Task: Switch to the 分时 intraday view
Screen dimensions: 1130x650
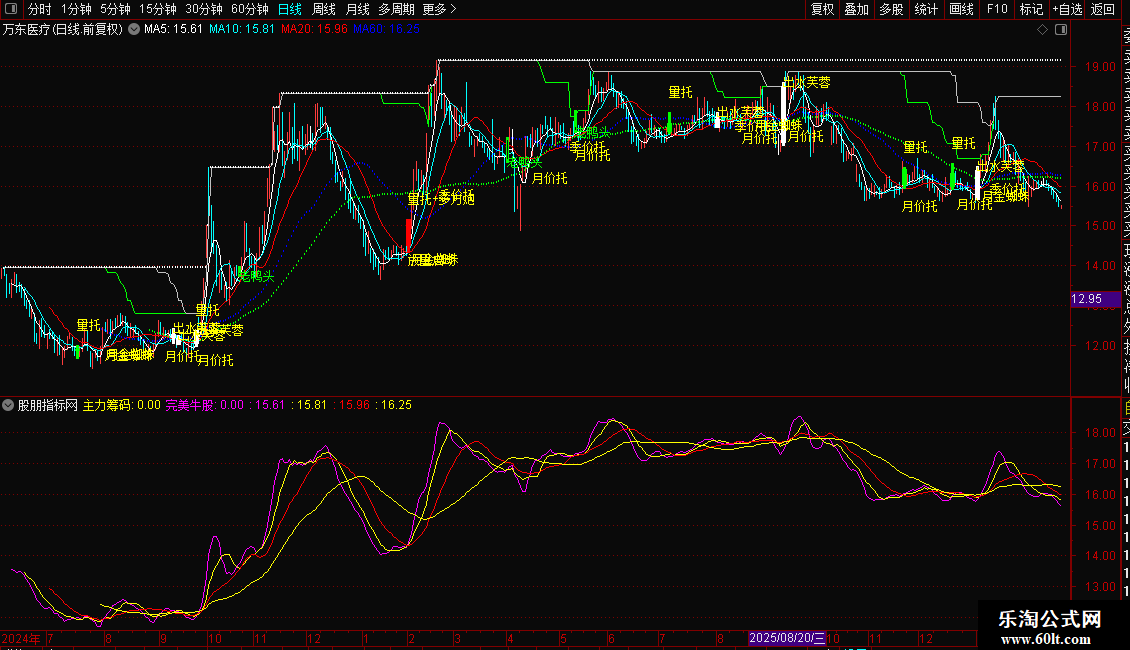Action: pos(39,9)
